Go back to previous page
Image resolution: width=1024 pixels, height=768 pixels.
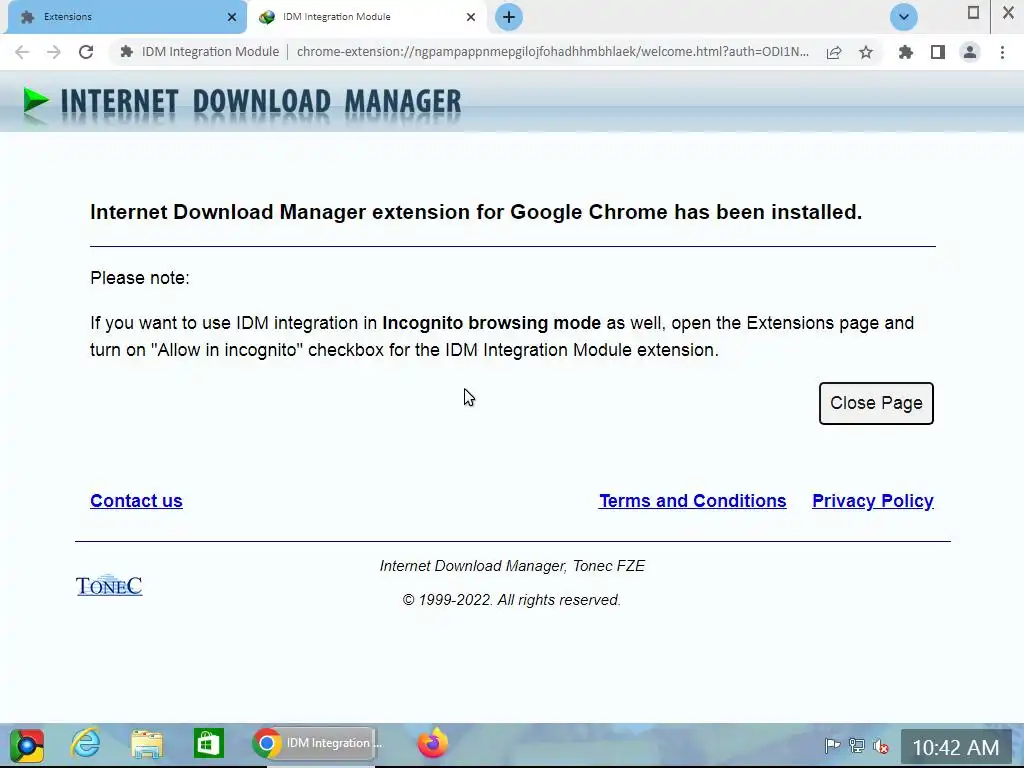[22, 52]
